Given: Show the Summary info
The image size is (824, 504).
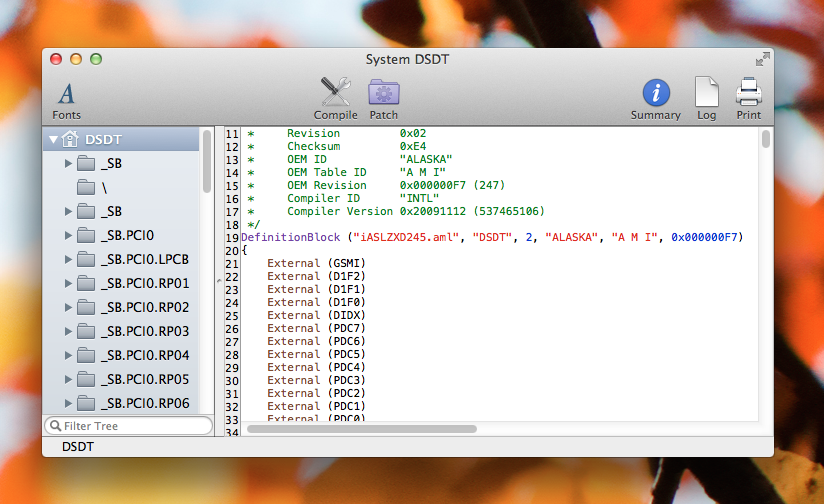Looking at the screenshot, I should tap(655, 100).
